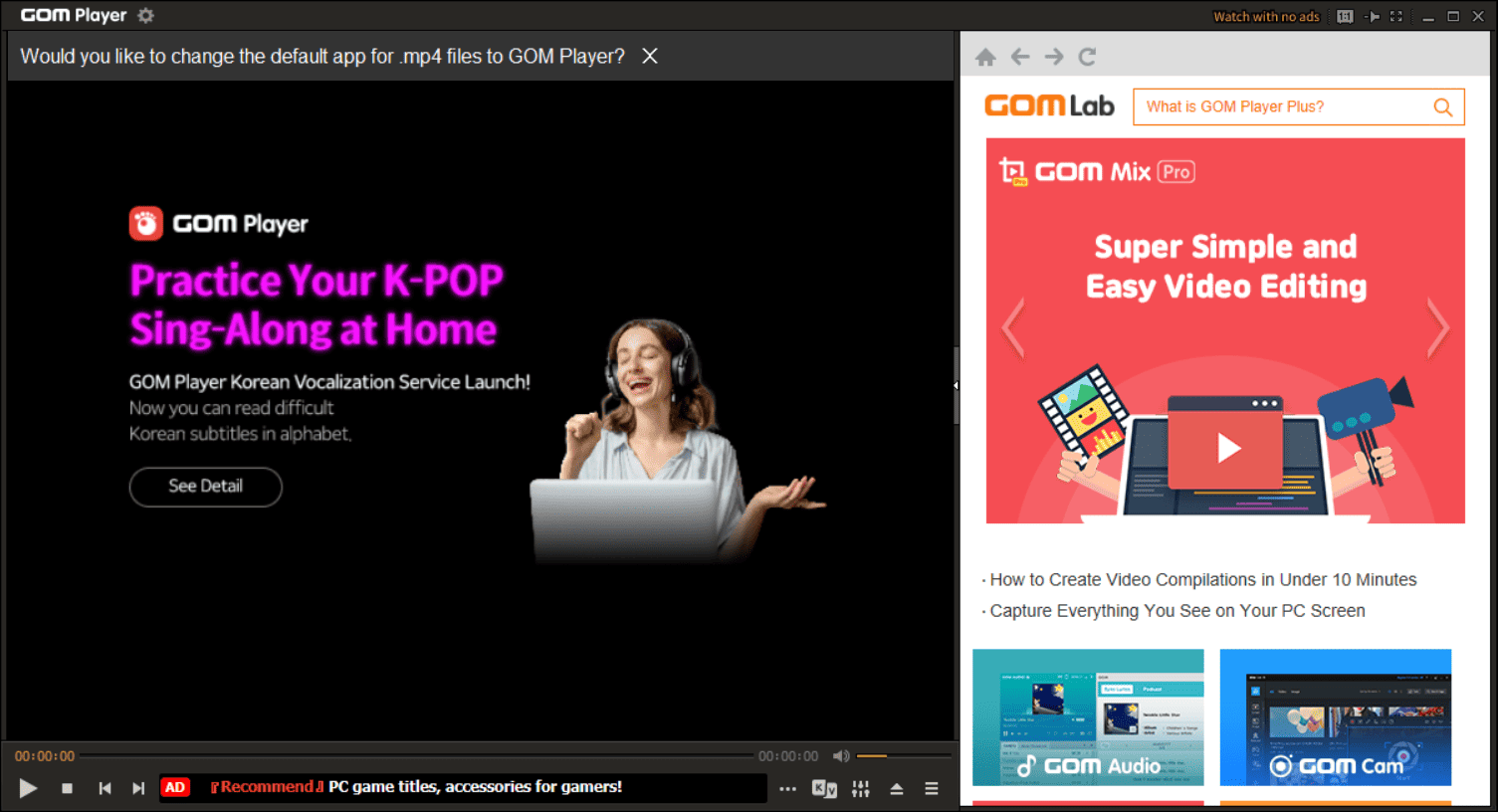Go to GOM Lab home page icon
The height and width of the screenshot is (812, 1498).
point(985,57)
